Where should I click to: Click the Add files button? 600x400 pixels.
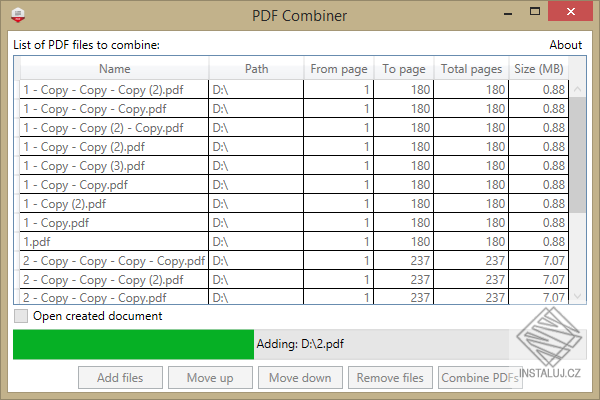point(120,378)
